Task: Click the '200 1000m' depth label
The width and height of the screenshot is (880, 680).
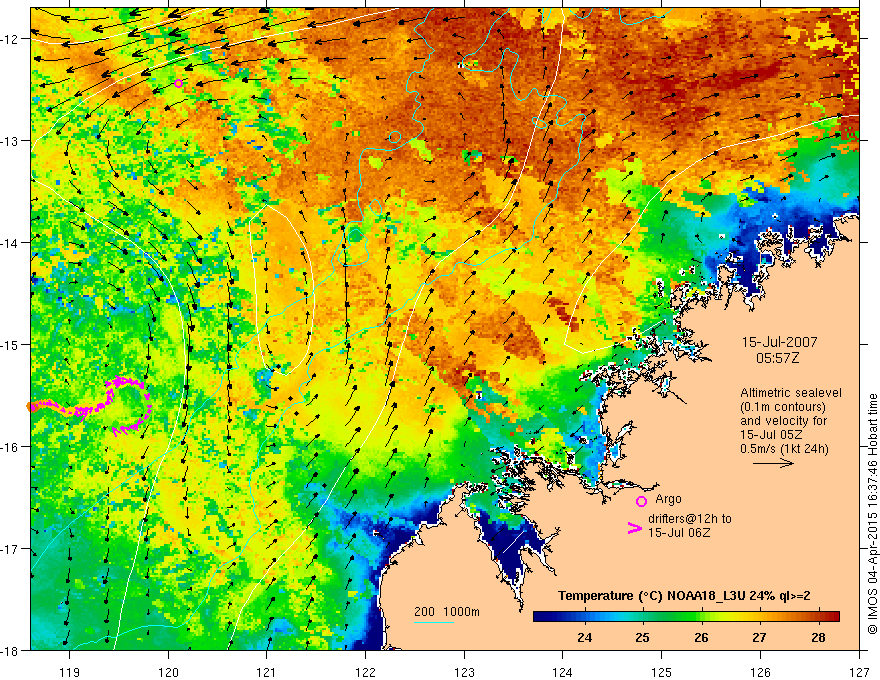Action: [x=447, y=612]
